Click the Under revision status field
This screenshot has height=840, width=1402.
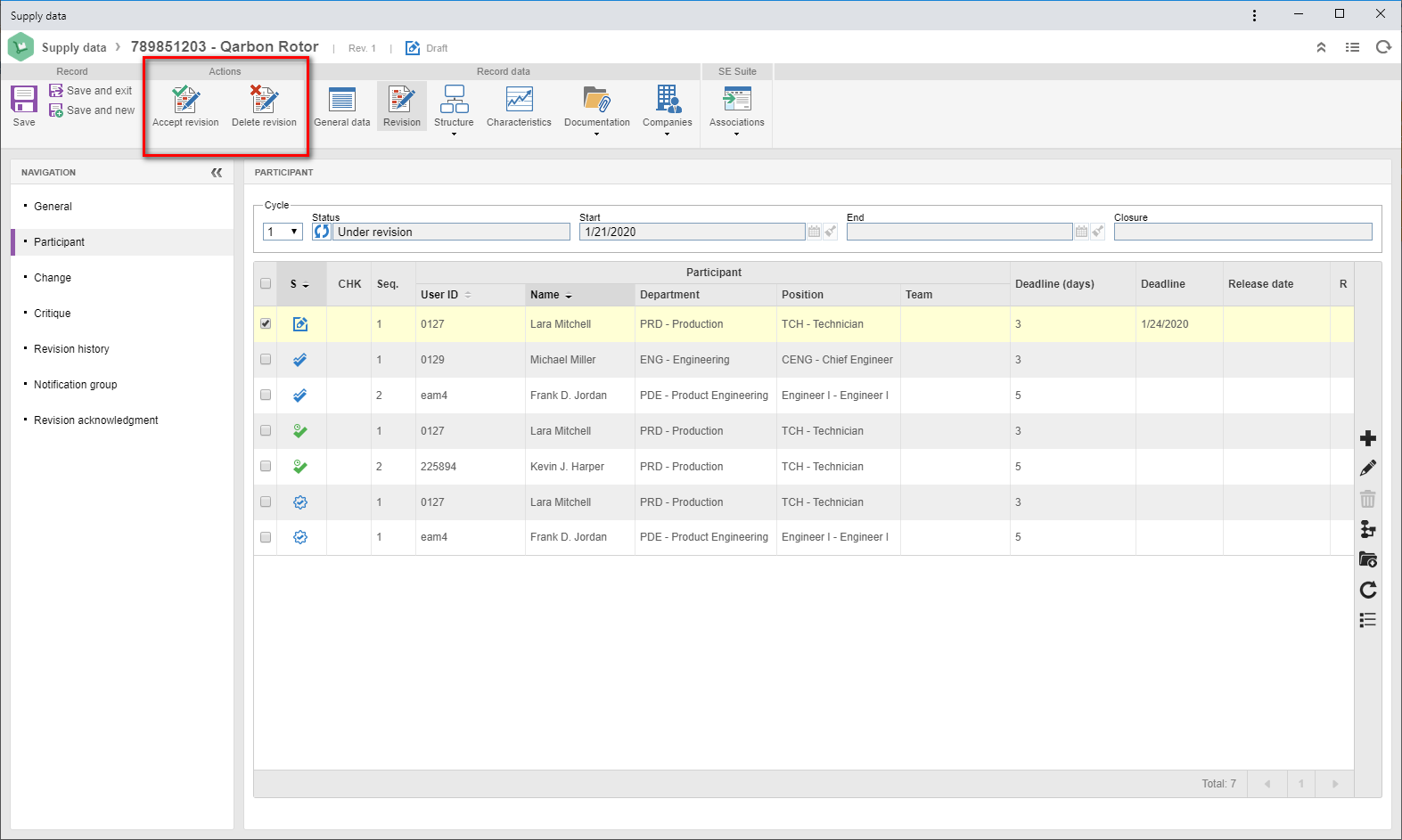(x=451, y=232)
